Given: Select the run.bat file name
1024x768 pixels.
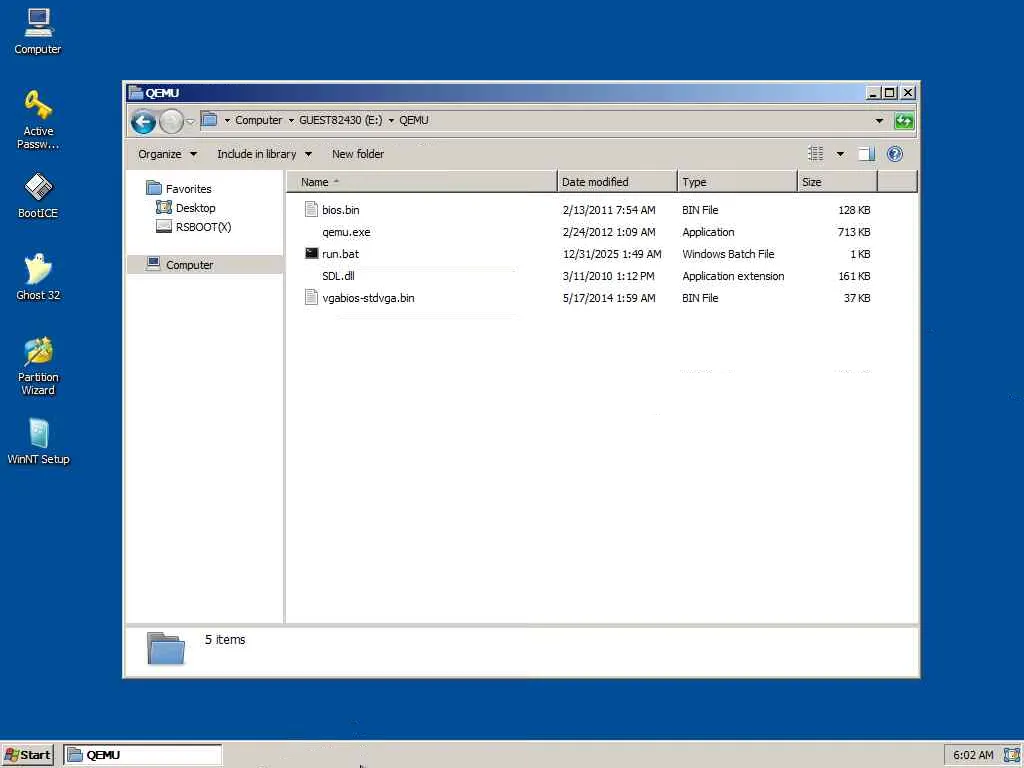Looking at the screenshot, I should point(340,253).
